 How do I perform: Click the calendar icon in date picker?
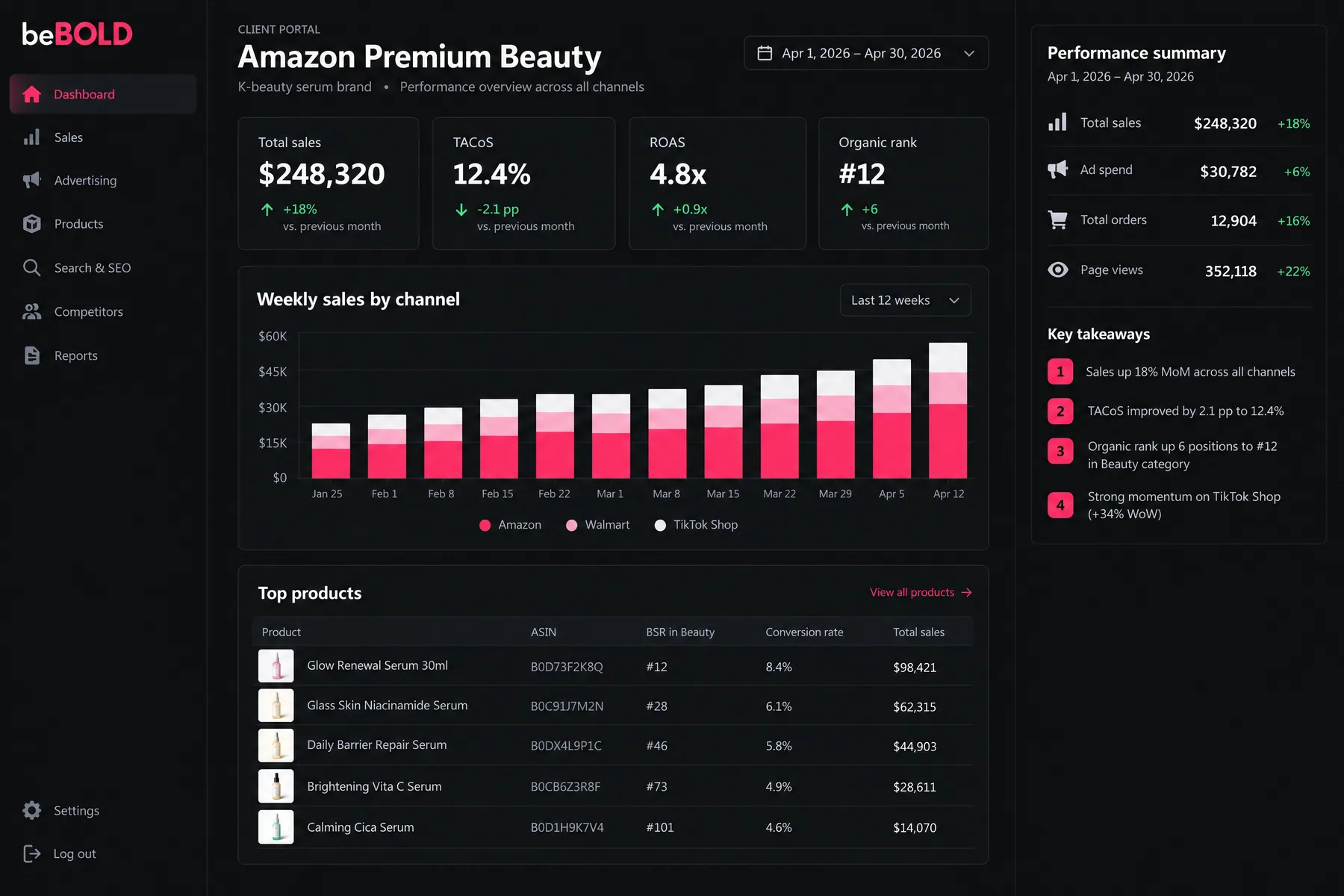pos(765,53)
